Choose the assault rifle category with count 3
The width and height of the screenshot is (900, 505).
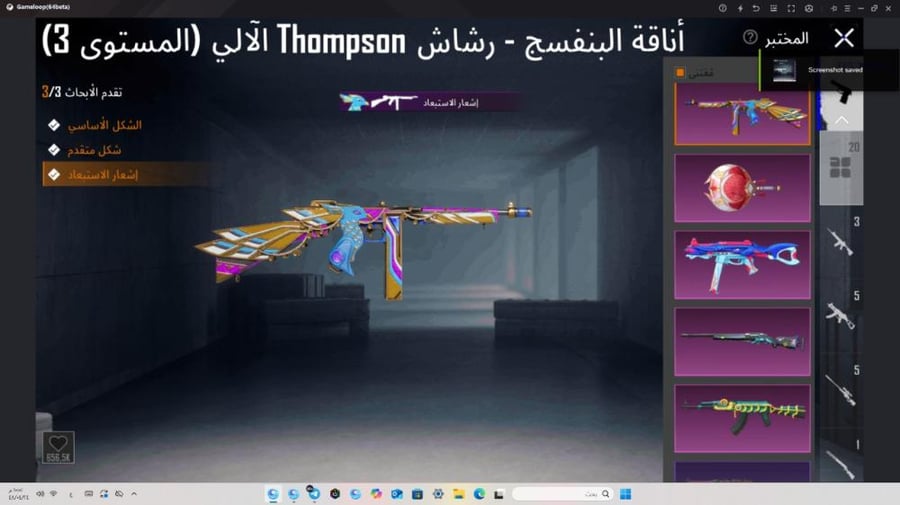[841, 241]
